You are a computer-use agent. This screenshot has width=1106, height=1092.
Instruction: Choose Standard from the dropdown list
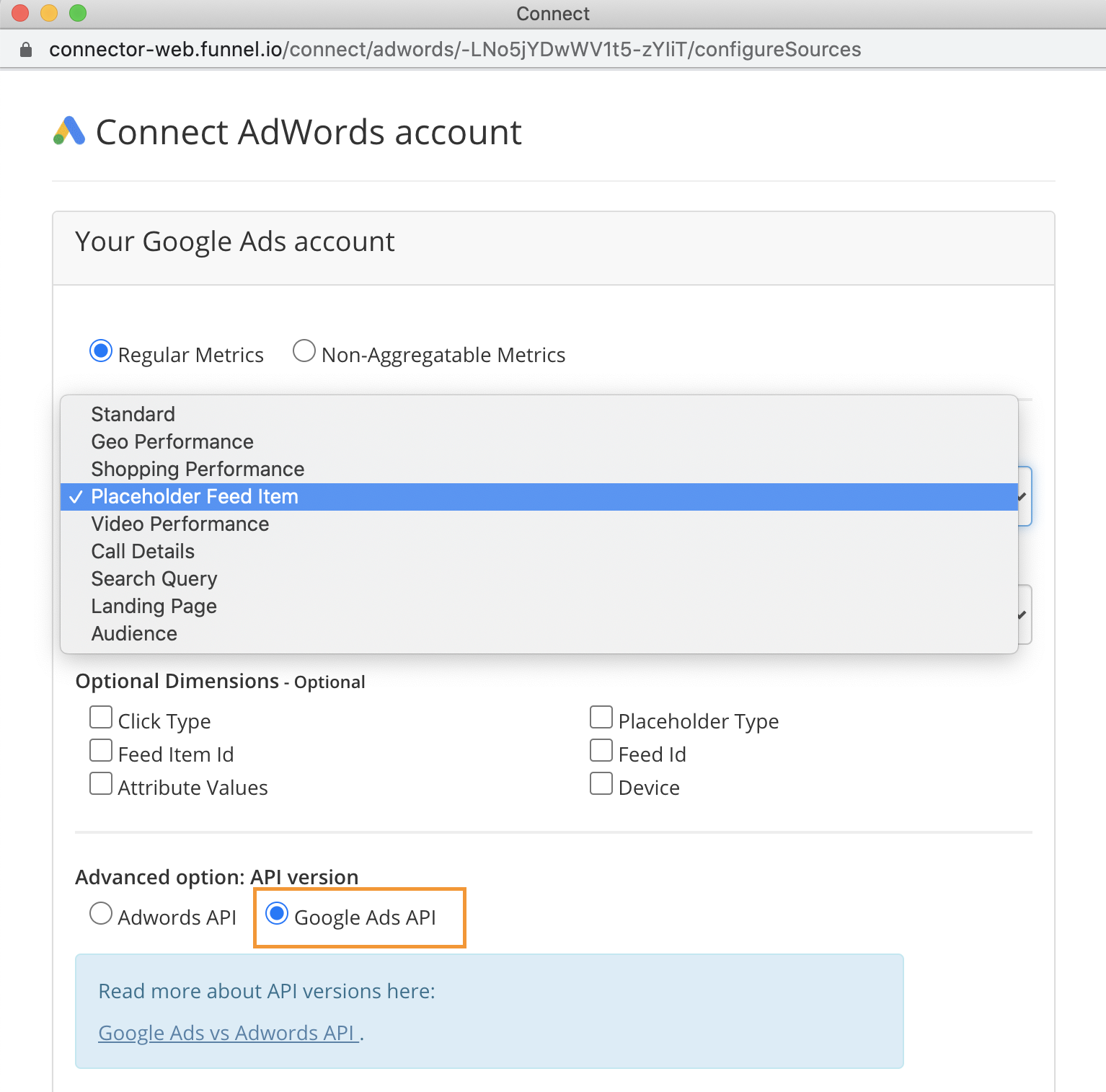coord(133,414)
